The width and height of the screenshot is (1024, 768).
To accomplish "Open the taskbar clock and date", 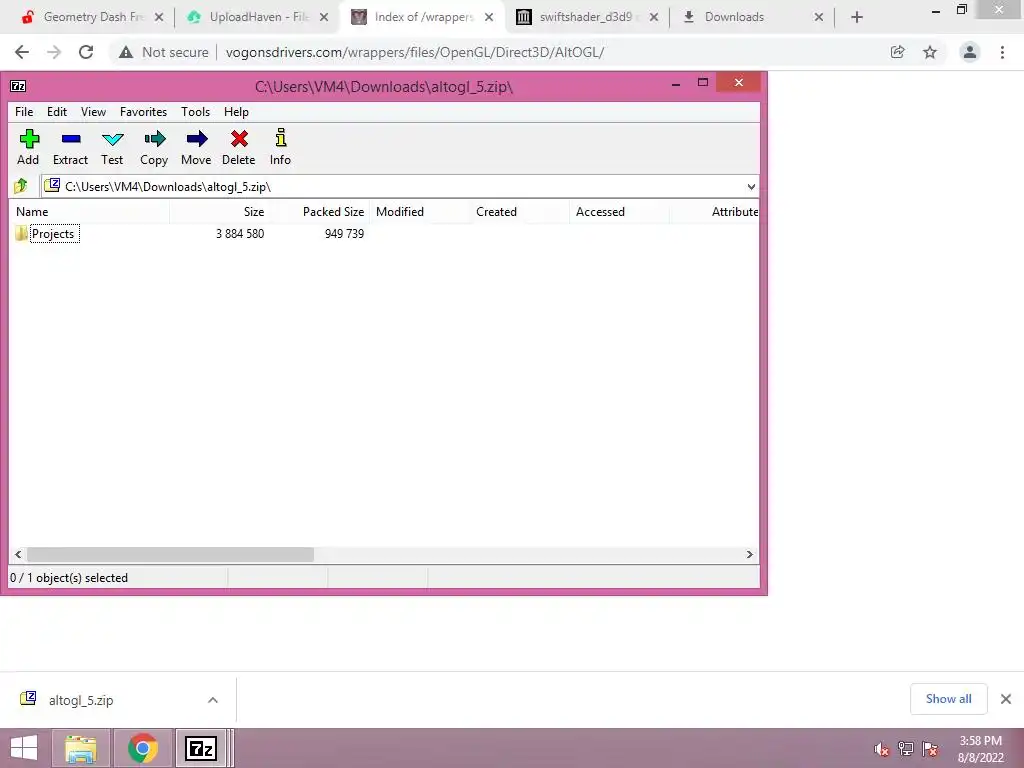I will click(980, 749).
